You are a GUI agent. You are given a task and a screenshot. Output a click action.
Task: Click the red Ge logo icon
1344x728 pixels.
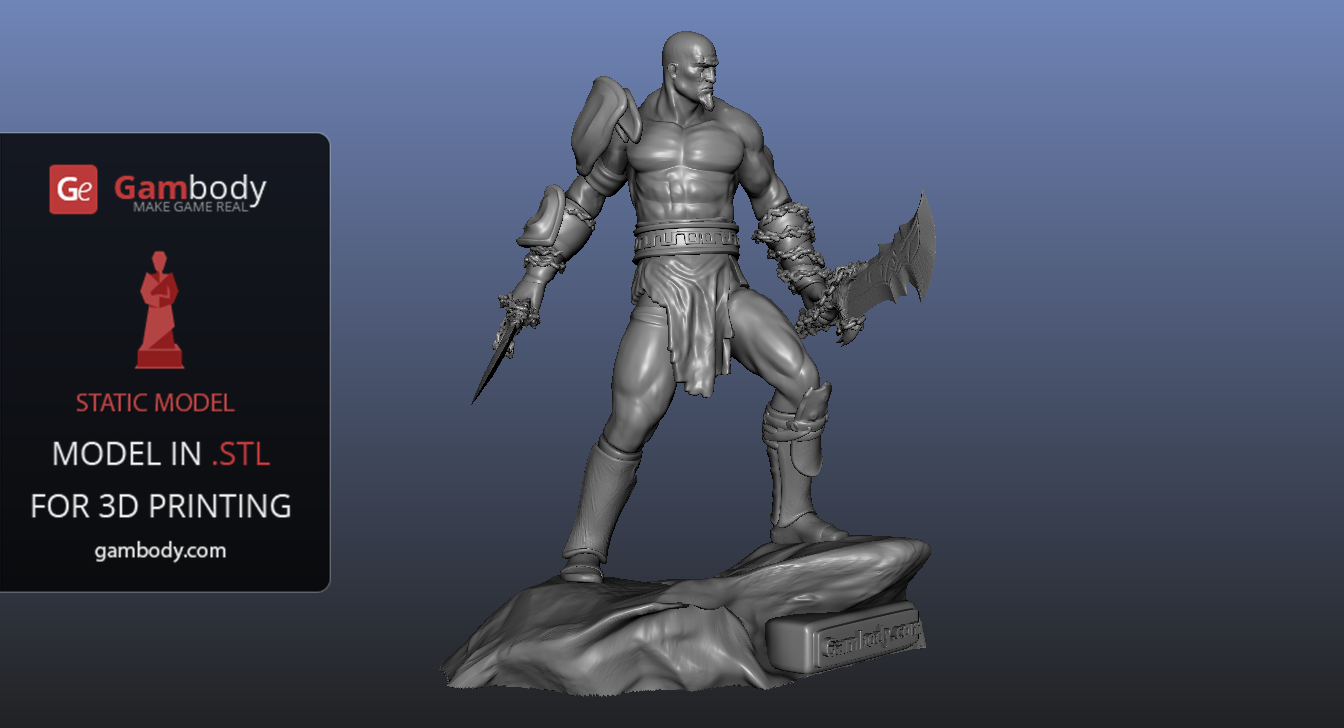(73, 189)
